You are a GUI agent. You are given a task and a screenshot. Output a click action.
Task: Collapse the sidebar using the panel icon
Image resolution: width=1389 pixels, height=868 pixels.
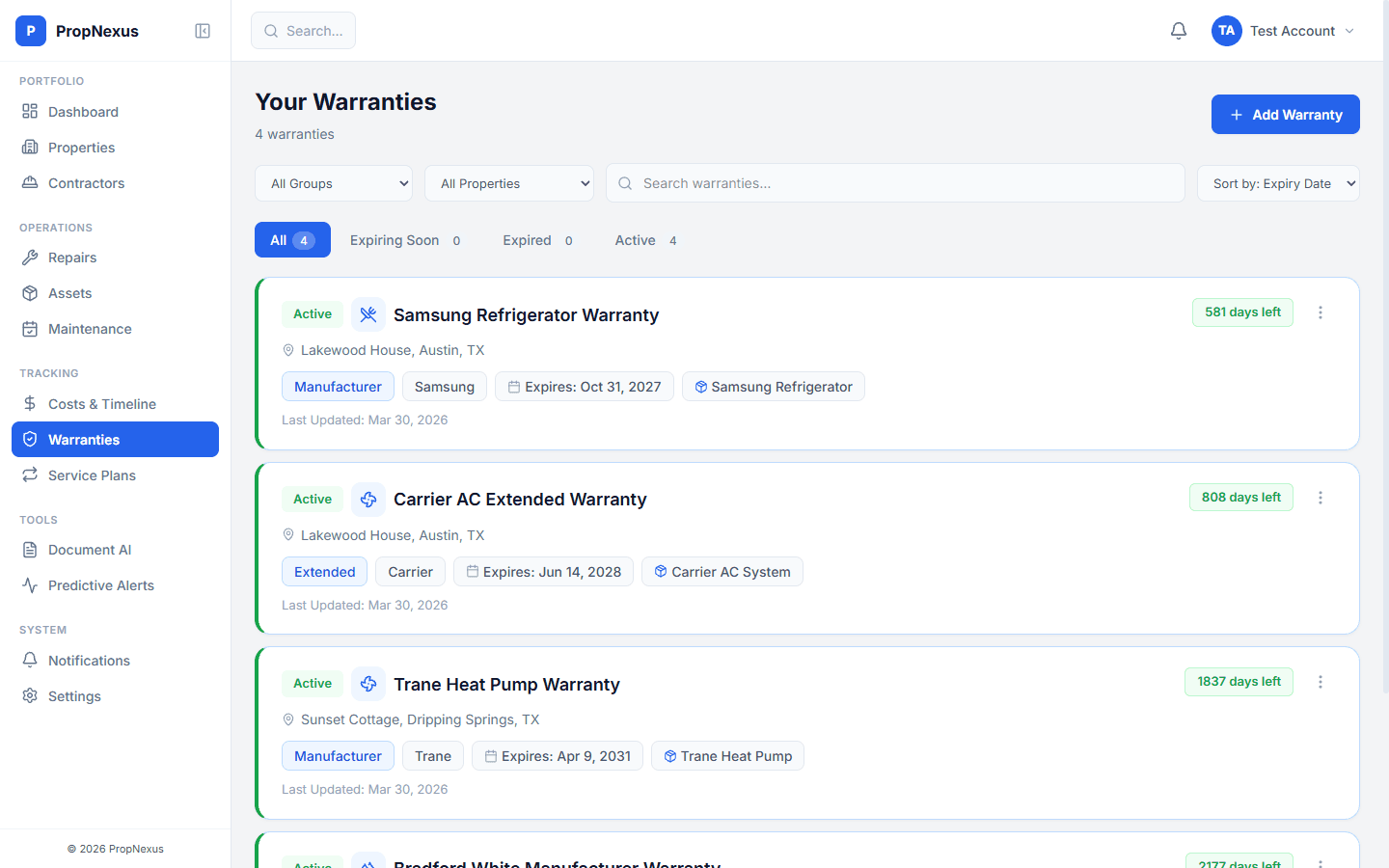coord(203,30)
